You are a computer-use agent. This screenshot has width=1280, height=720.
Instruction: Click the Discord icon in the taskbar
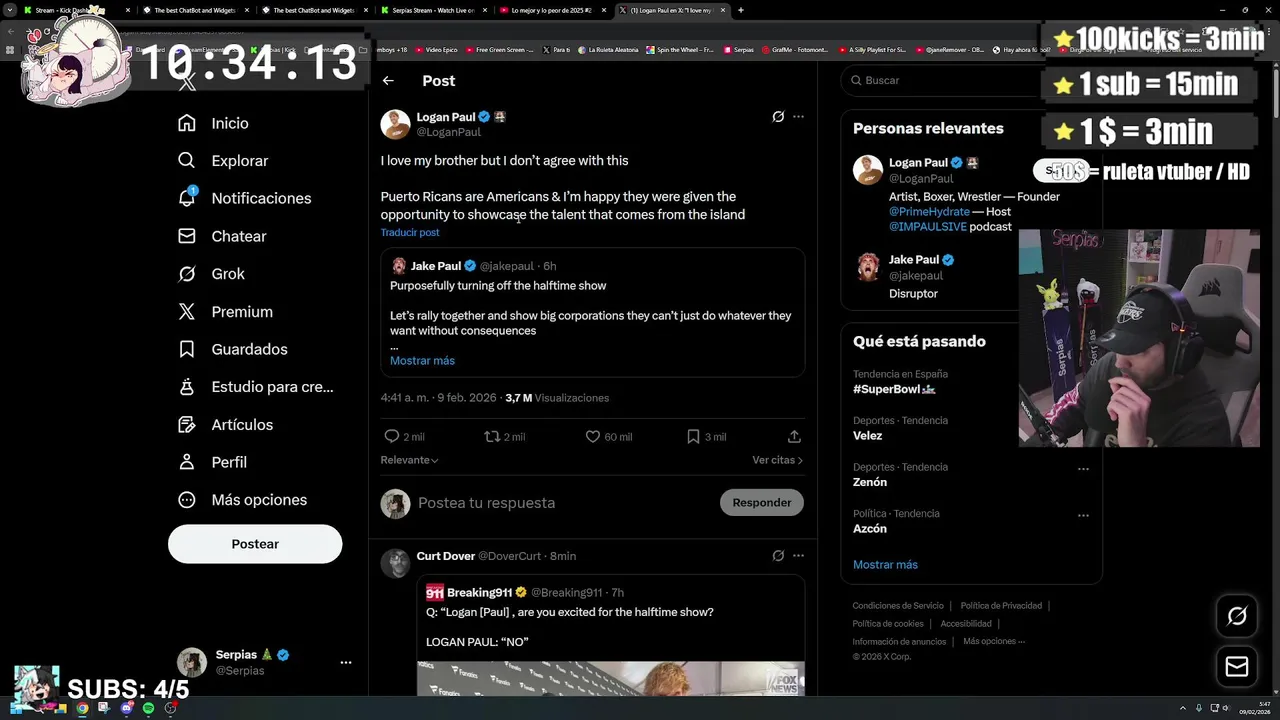tap(126, 708)
